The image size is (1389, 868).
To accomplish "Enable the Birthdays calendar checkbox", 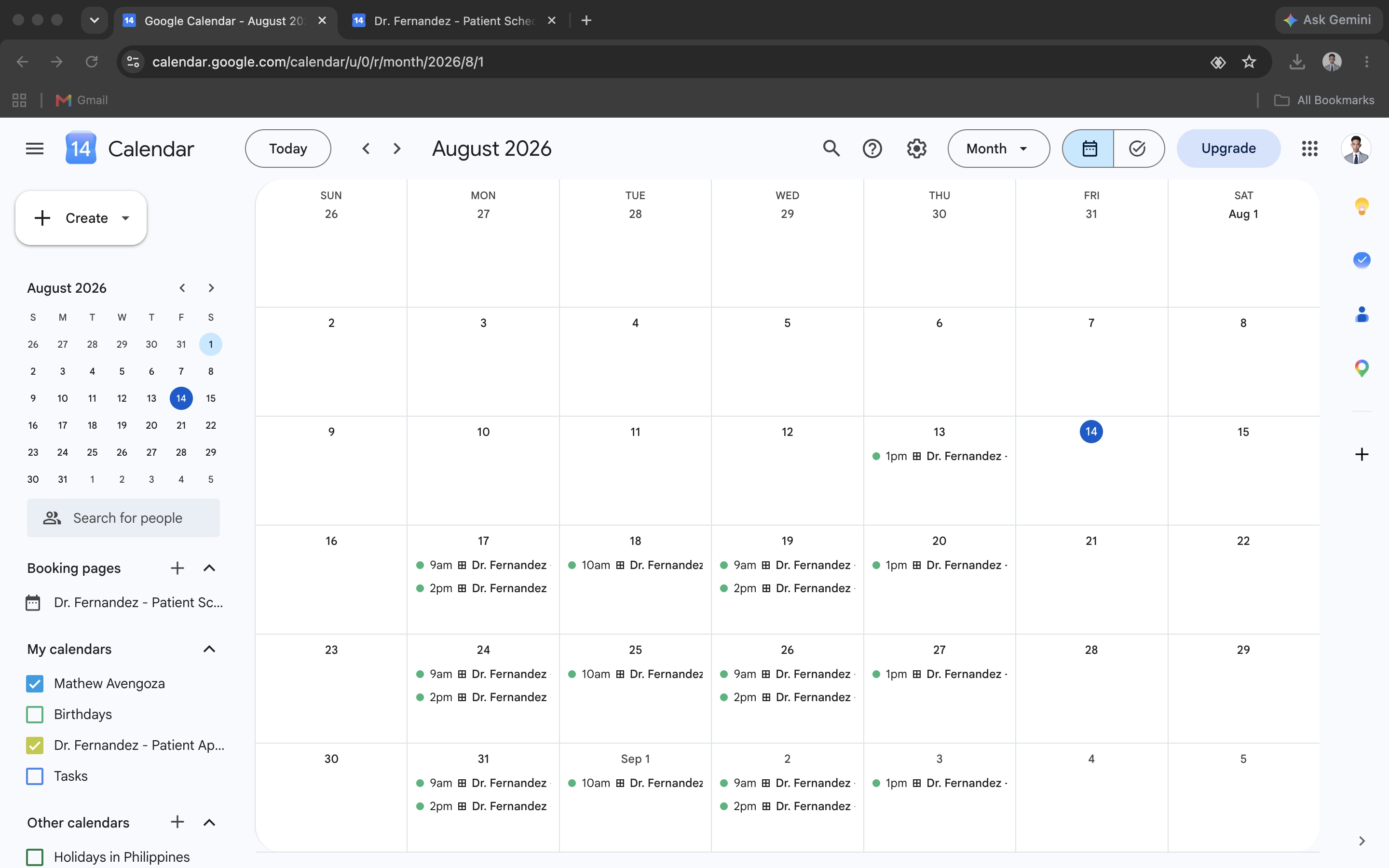I will click(35, 714).
